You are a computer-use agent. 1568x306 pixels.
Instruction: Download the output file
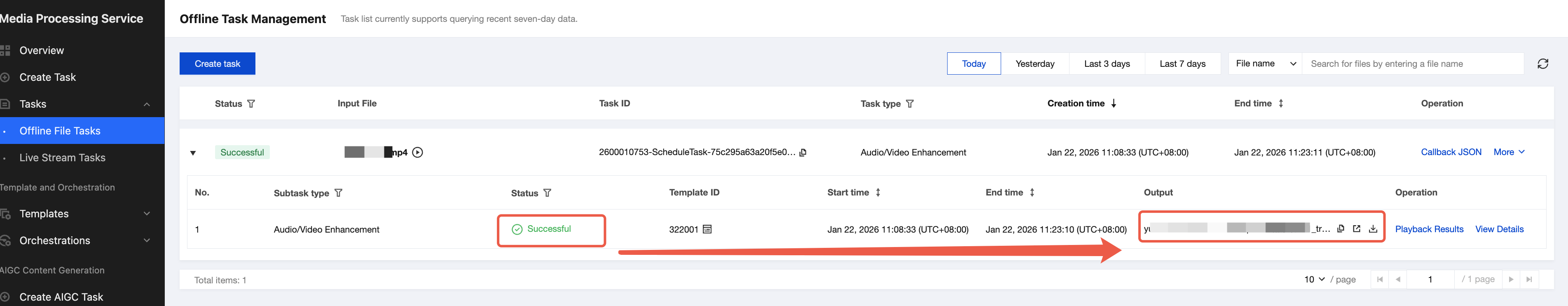[1373, 229]
